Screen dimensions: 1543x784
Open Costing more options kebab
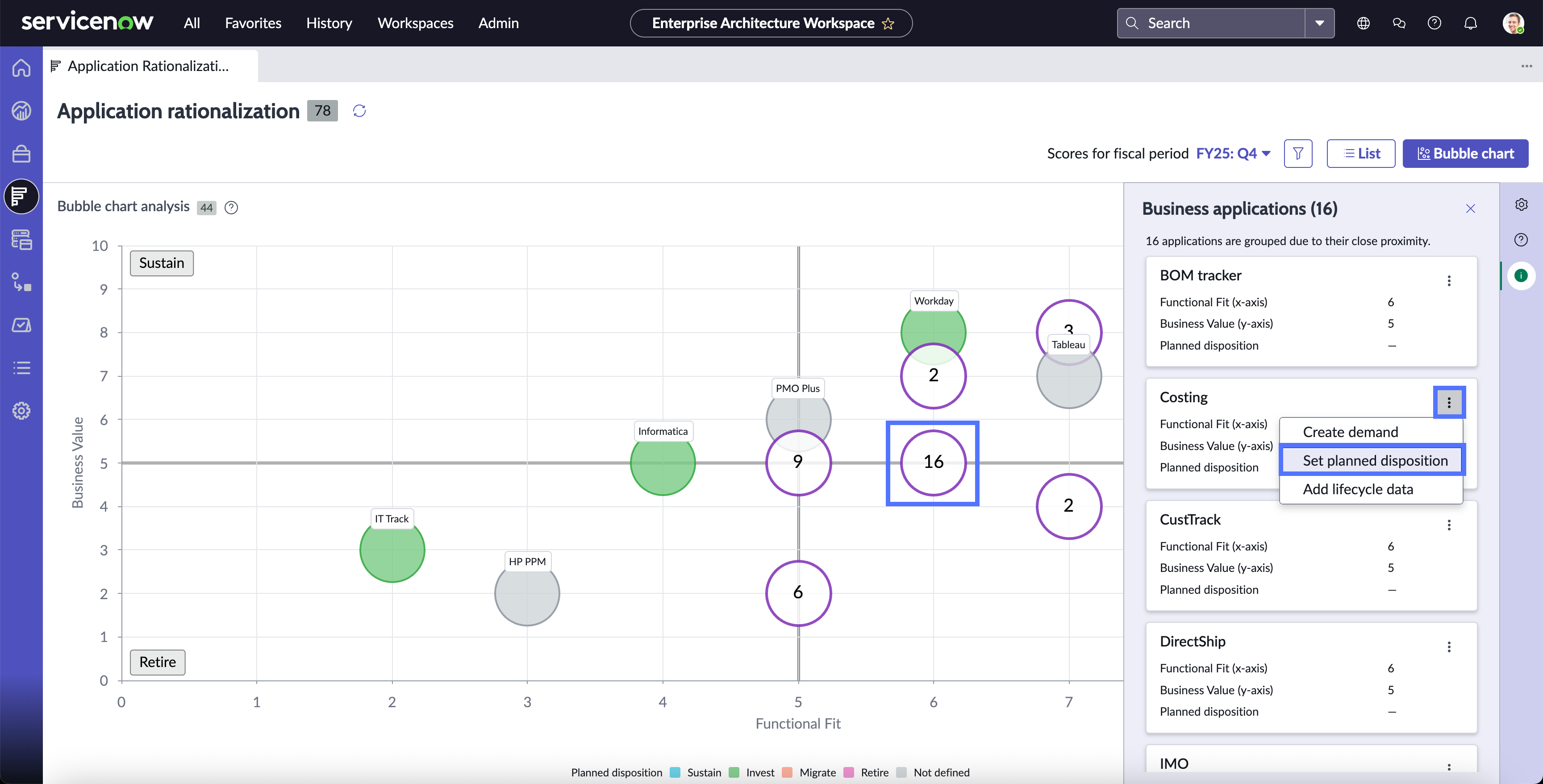(1449, 402)
